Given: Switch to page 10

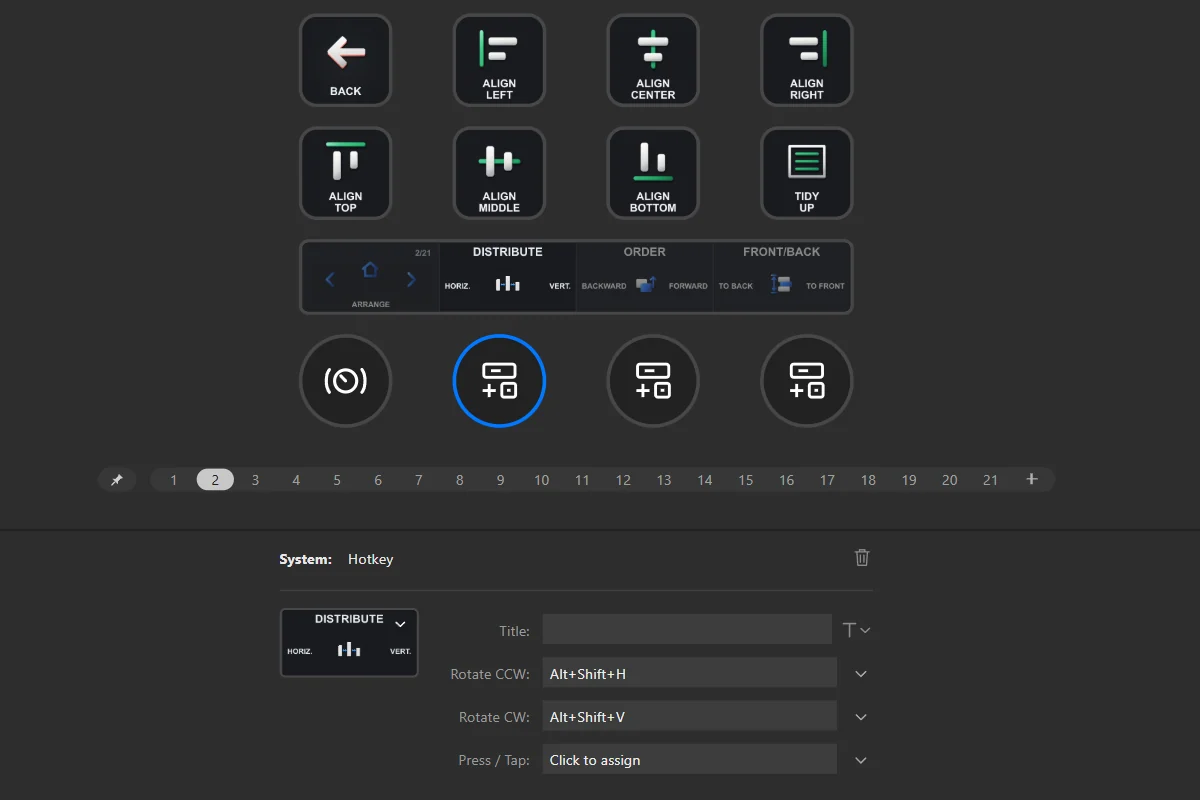Looking at the screenshot, I should pyautogui.click(x=541, y=480).
